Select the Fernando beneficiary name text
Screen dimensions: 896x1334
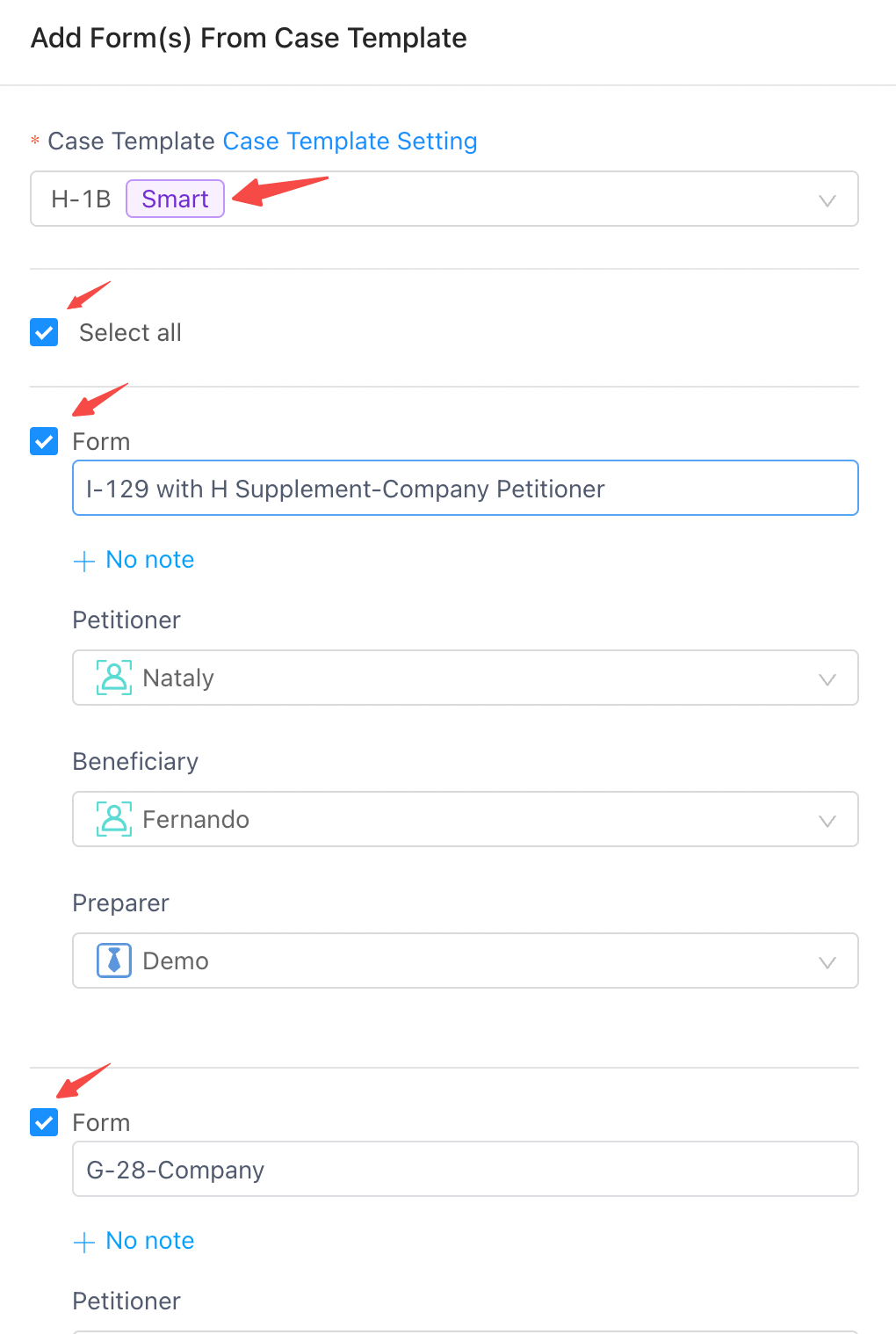pyautogui.click(x=196, y=819)
